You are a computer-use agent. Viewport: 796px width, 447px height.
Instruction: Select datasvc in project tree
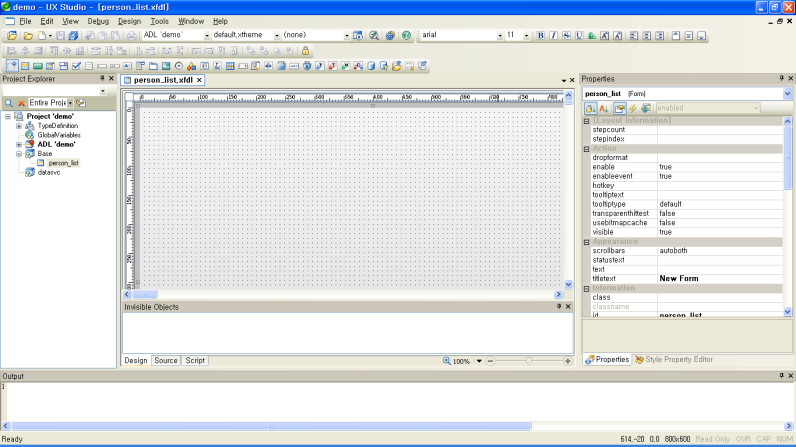(49, 173)
